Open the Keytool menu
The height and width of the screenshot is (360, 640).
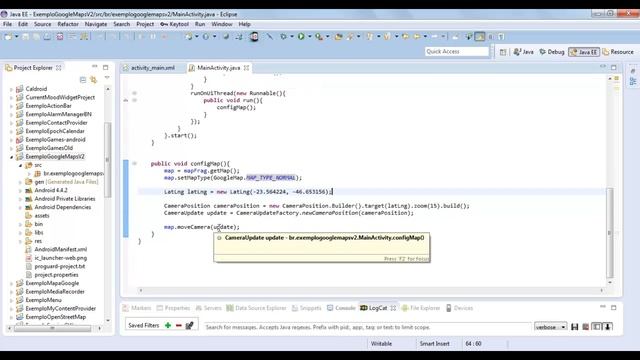[175, 24]
